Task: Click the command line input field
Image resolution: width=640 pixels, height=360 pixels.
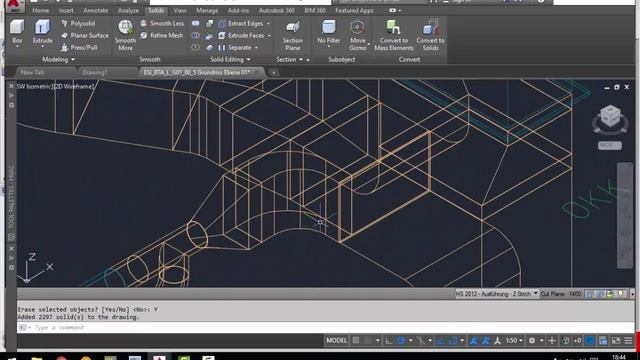Action: tap(326, 327)
